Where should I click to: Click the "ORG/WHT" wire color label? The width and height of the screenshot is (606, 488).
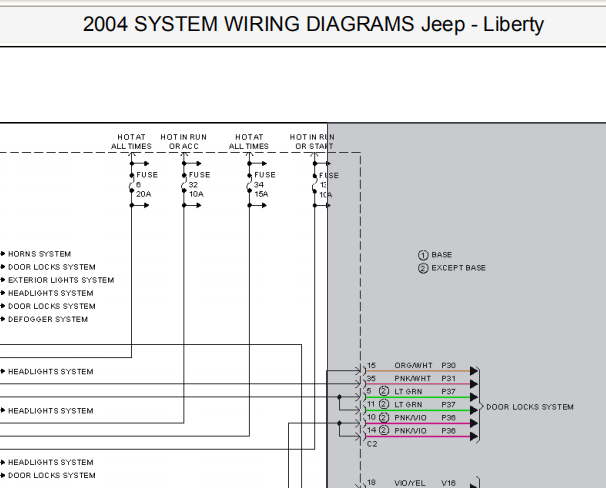413,366
